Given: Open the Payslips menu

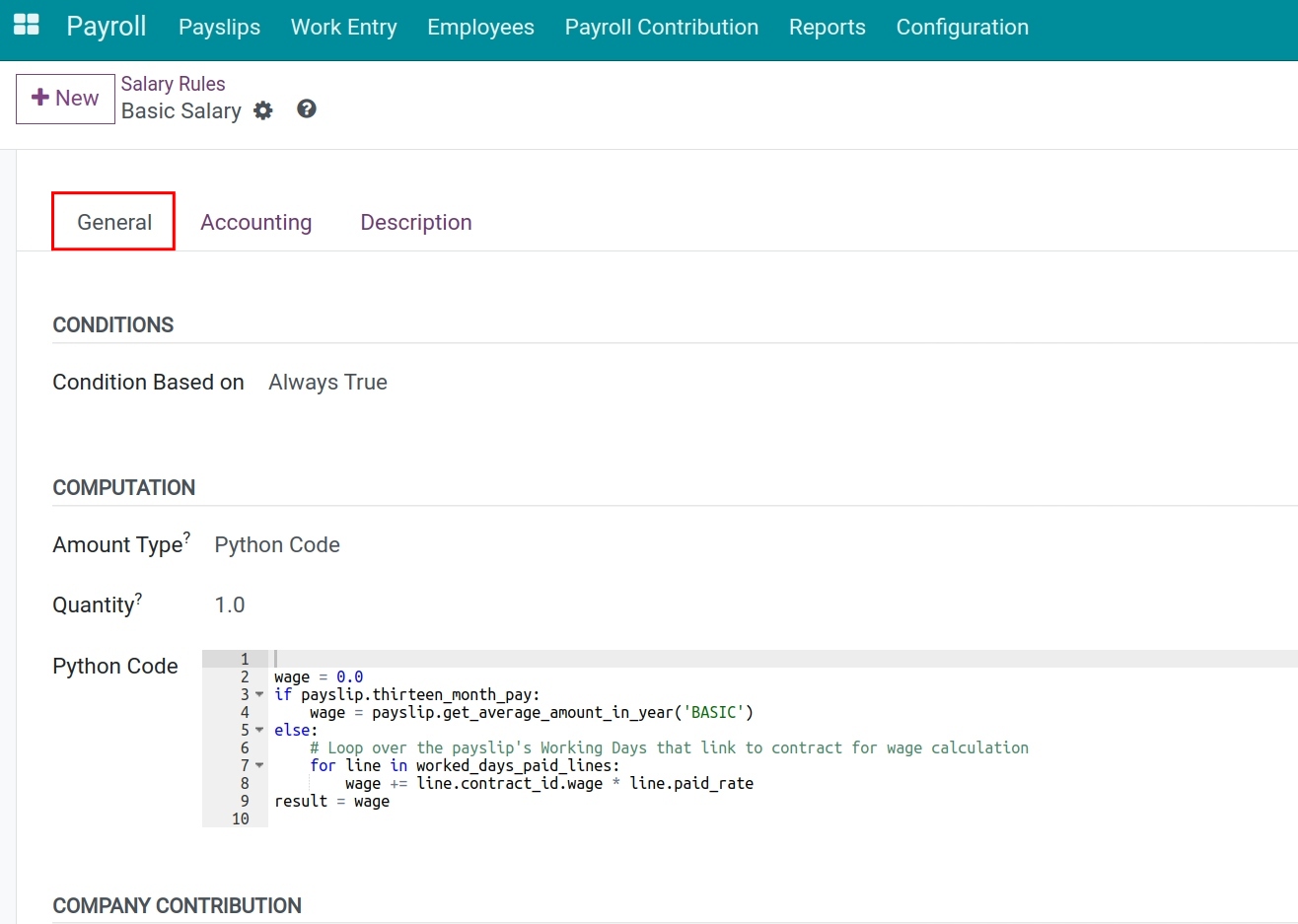Looking at the screenshot, I should coord(219,27).
